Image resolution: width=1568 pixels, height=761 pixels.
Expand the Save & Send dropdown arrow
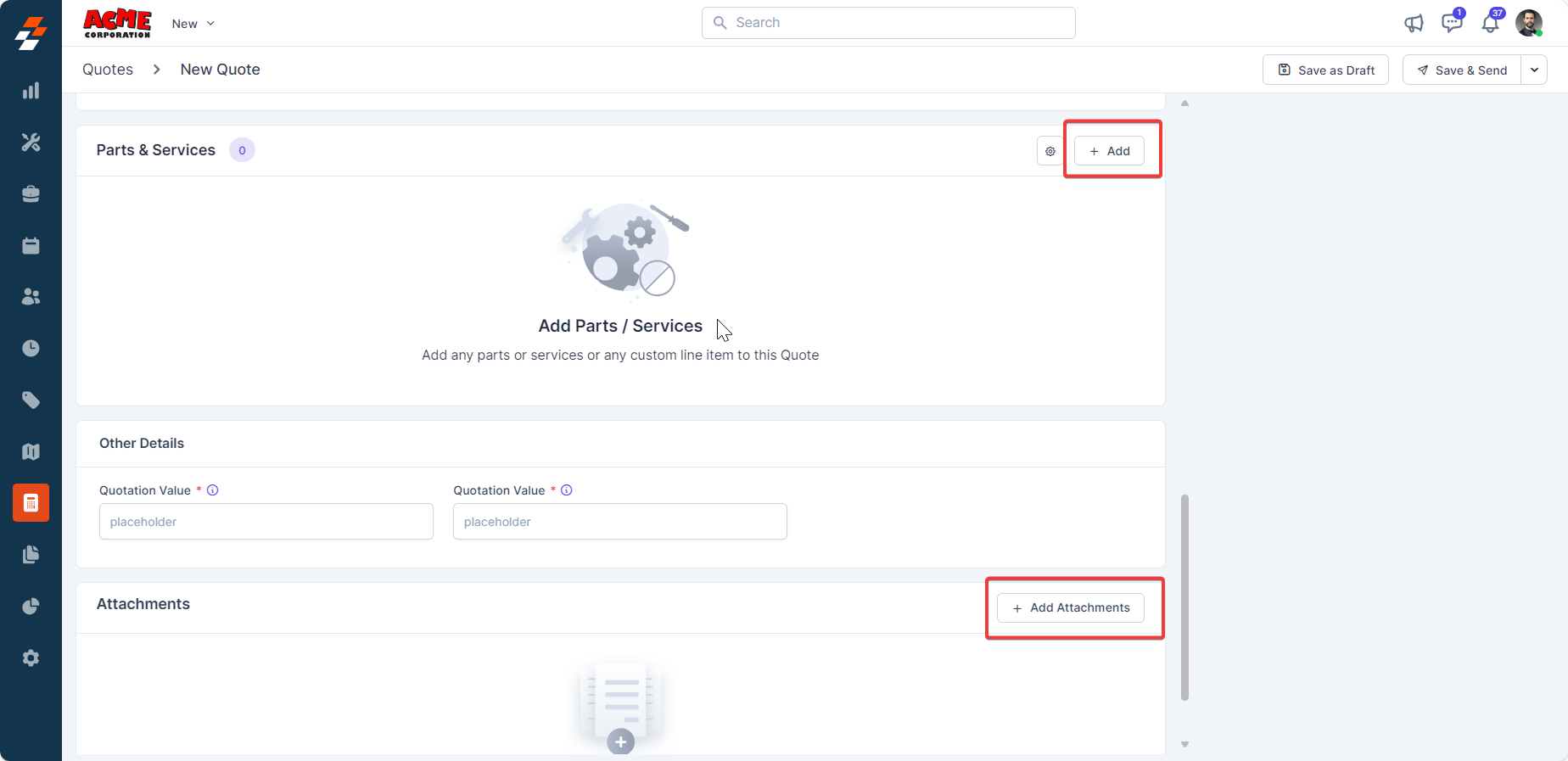pos(1534,70)
